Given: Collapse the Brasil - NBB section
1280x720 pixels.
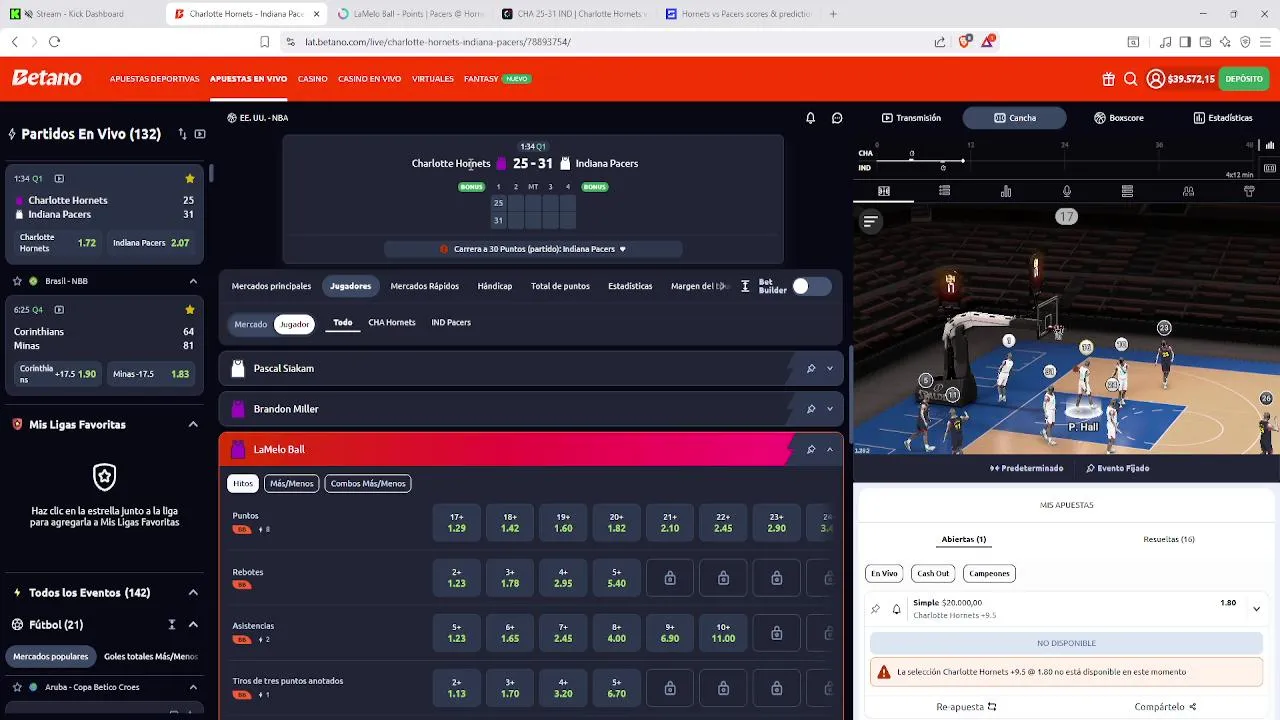Looking at the screenshot, I should click(193, 281).
